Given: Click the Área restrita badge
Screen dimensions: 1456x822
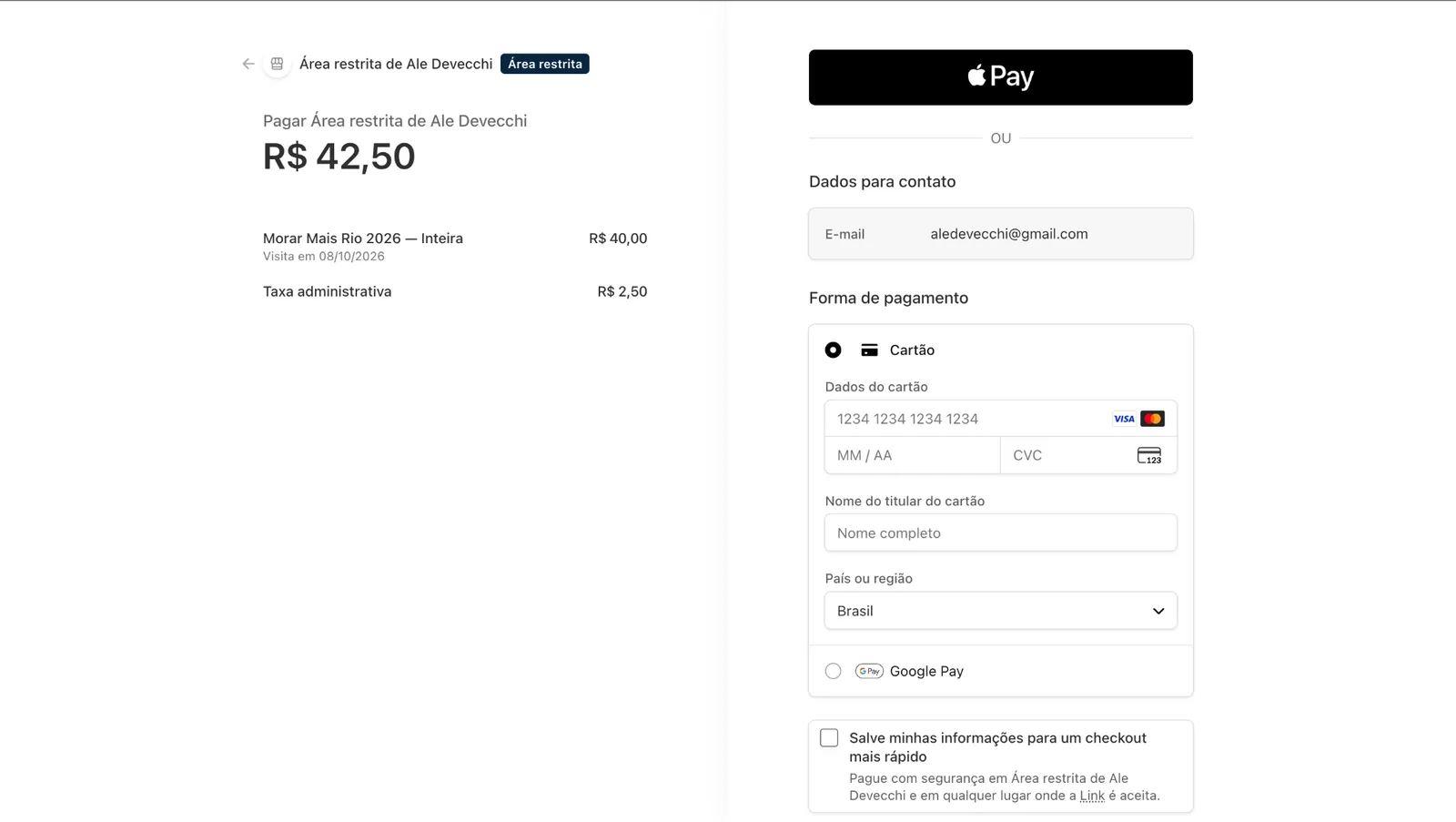Looking at the screenshot, I should [545, 64].
